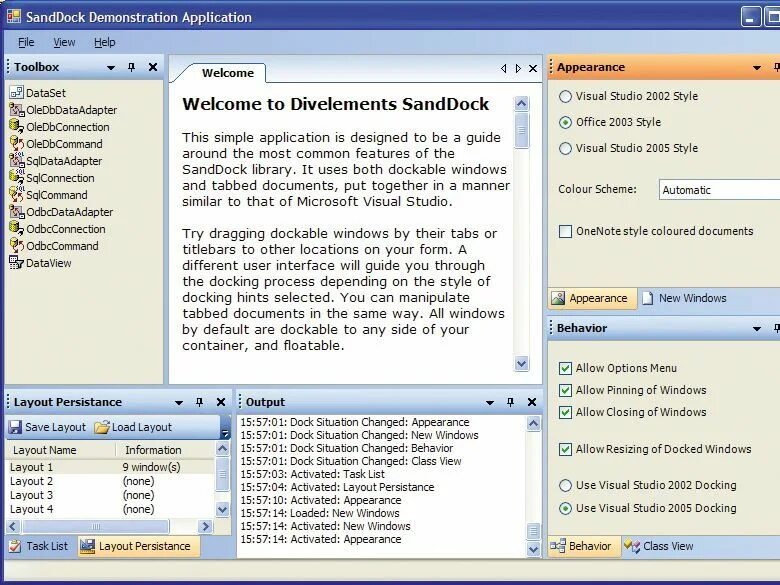
Task: Enable OneNote style coloured documents
Action: pos(565,231)
